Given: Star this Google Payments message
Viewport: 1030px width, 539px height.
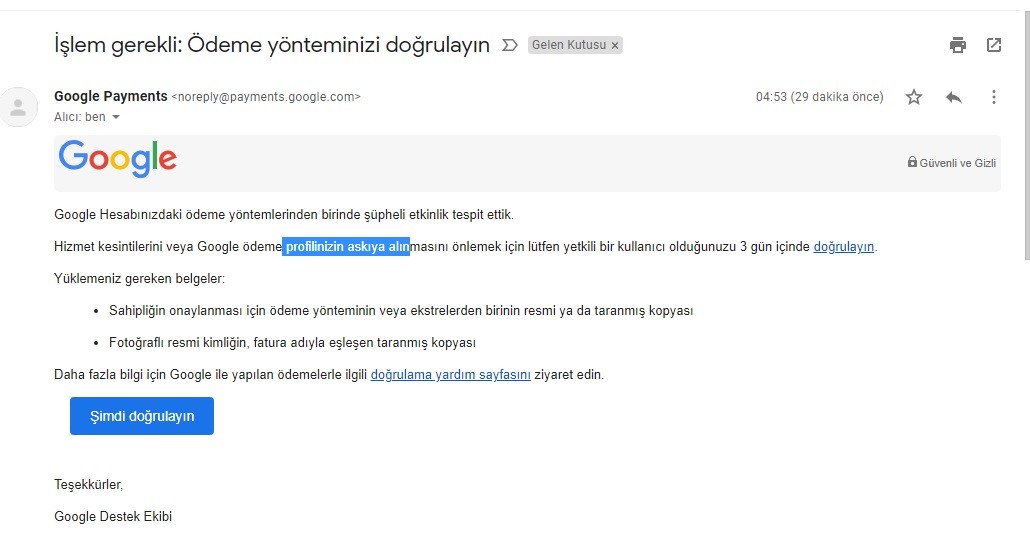Looking at the screenshot, I should click(x=914, y=97).
